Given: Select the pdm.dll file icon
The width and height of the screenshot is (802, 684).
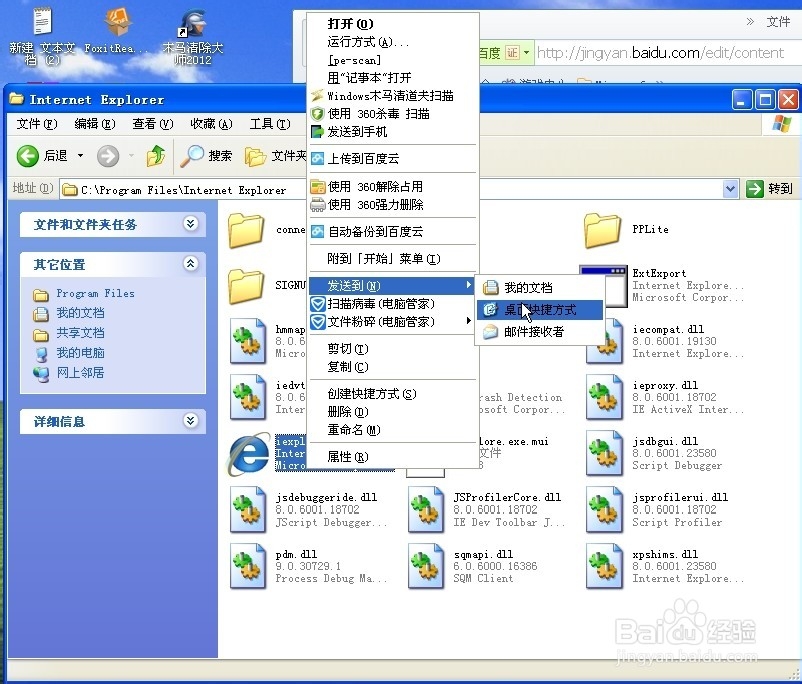Looking at the screenshot, I should (248, 566).
